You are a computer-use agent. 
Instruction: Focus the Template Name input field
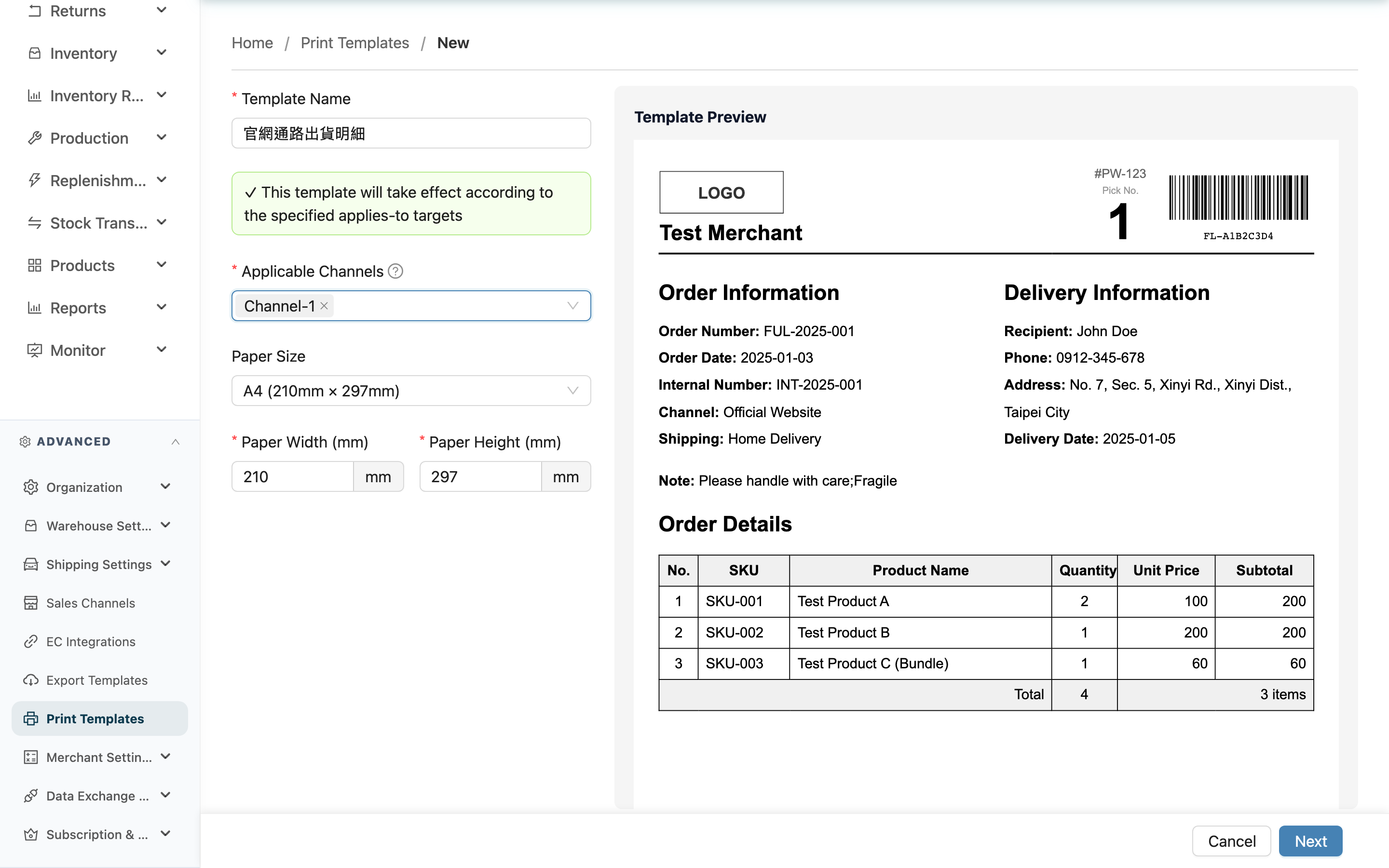411,134
